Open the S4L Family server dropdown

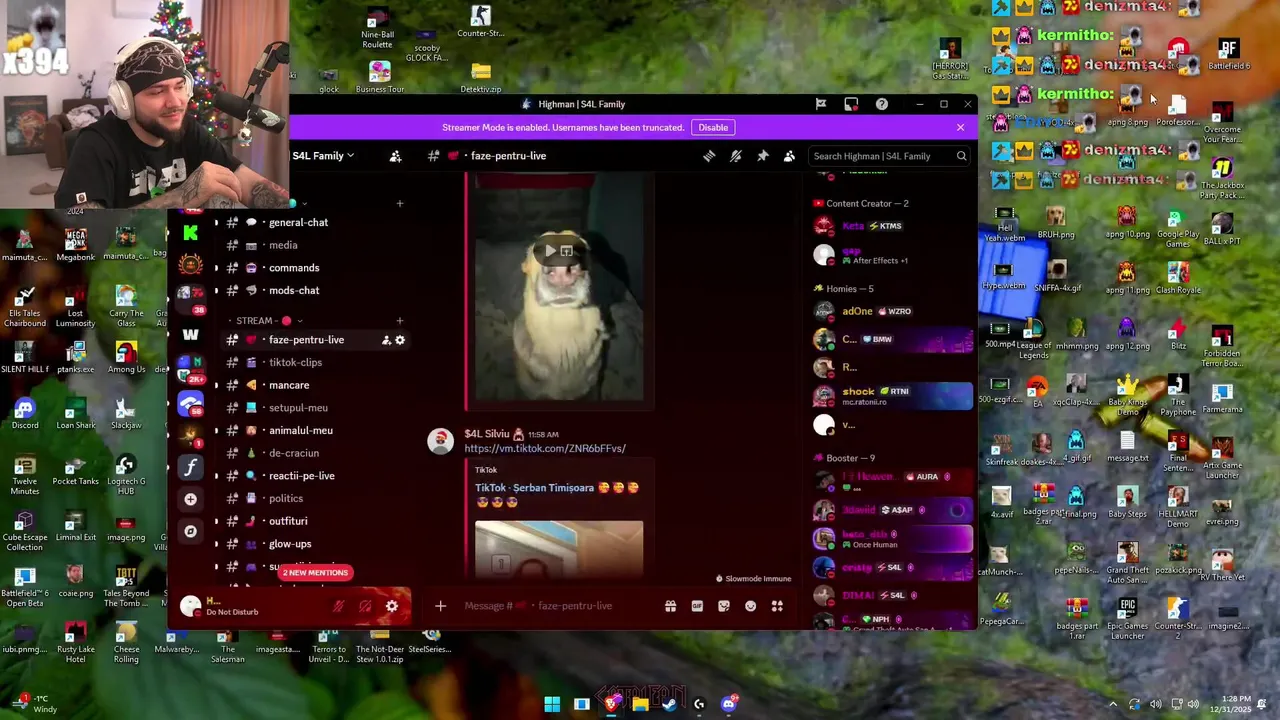(323, 156)
